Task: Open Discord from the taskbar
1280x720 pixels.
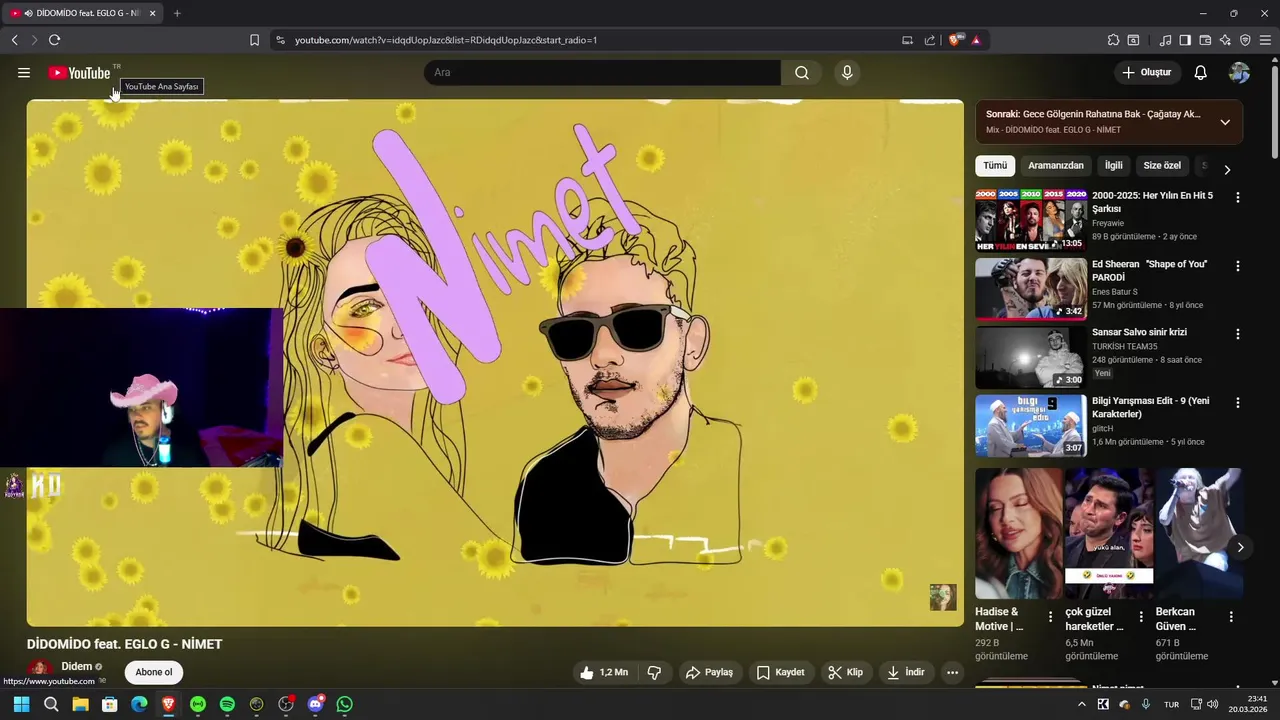Action: point(316,704)
